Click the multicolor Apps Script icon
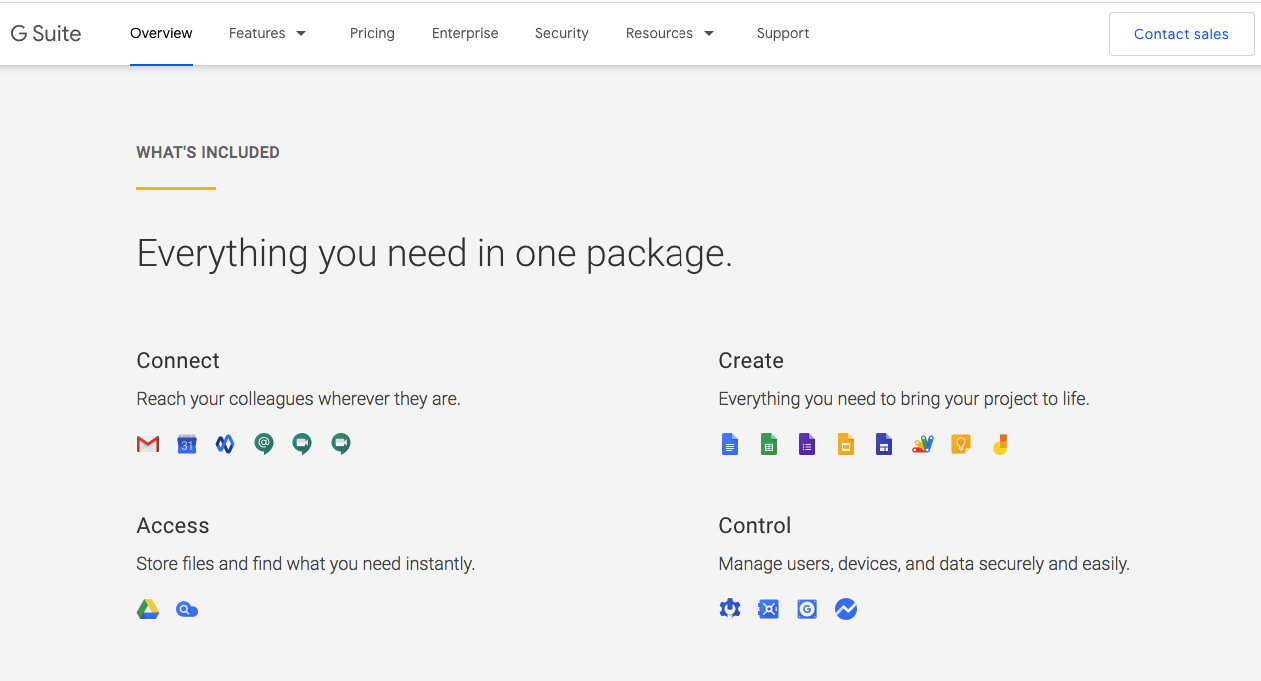This screenshot has height=681, width=1261. point(923,444)
